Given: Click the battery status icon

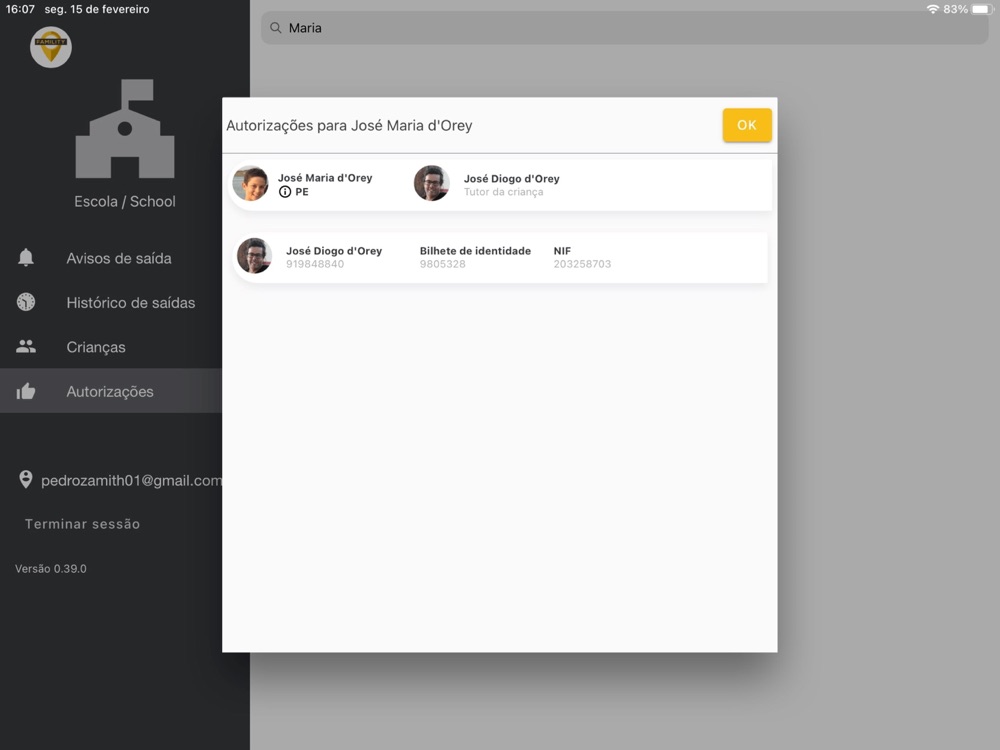Looking at the screenshot, I should (983, 9).
